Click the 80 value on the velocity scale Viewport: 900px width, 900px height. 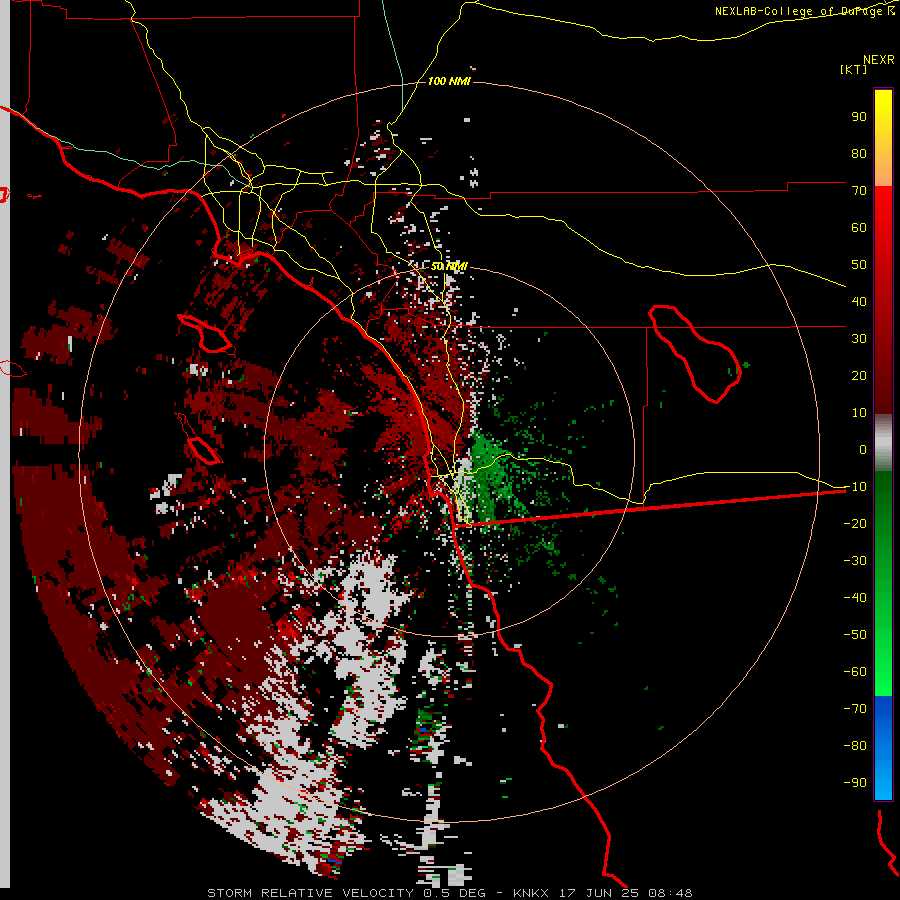click(859, 153)
